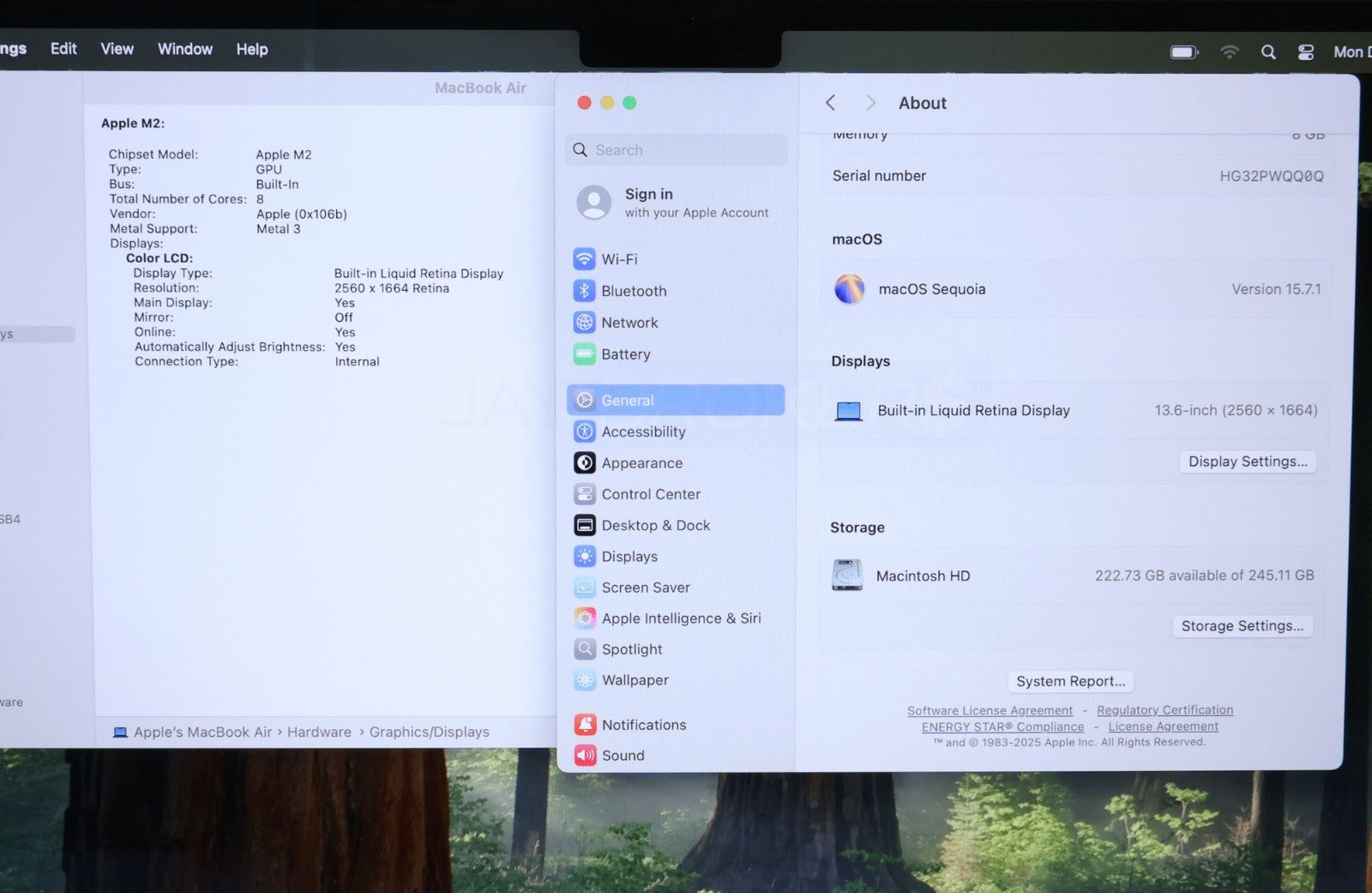This screenshot has height=893, width=1372.
Task: Select Bluetooth in the settings sidebar
Action: 633,291
